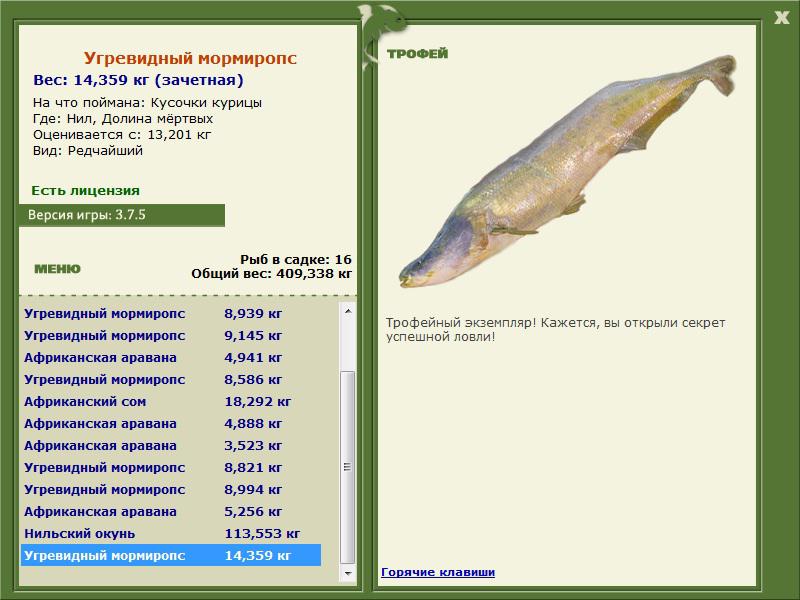Select Нильский окунь 113,553 кг row

(x=171, y=533)
